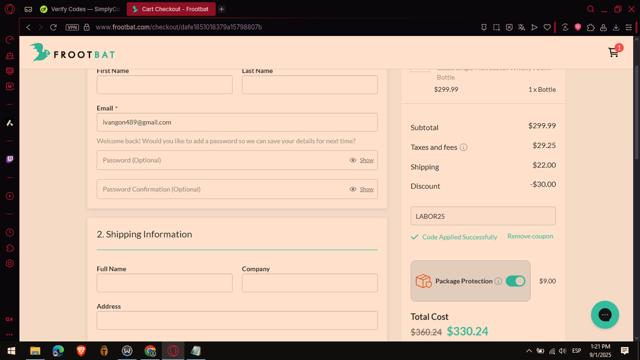
Task: Focus the First Name field
Action: click(x=164, y=85)
